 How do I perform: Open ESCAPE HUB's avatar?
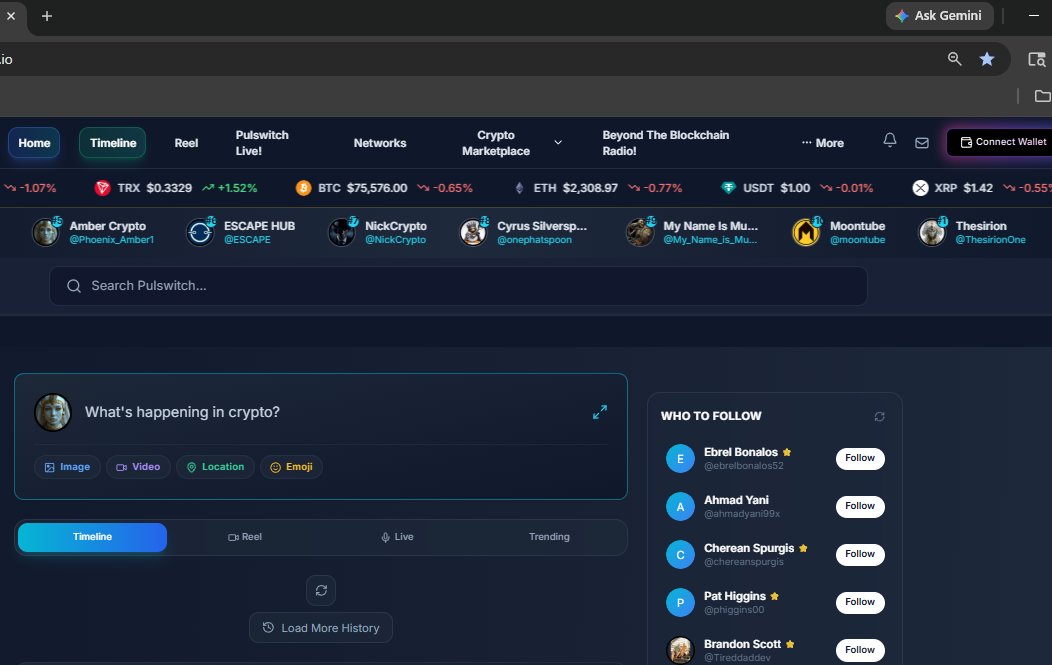[x=200, y=232]
